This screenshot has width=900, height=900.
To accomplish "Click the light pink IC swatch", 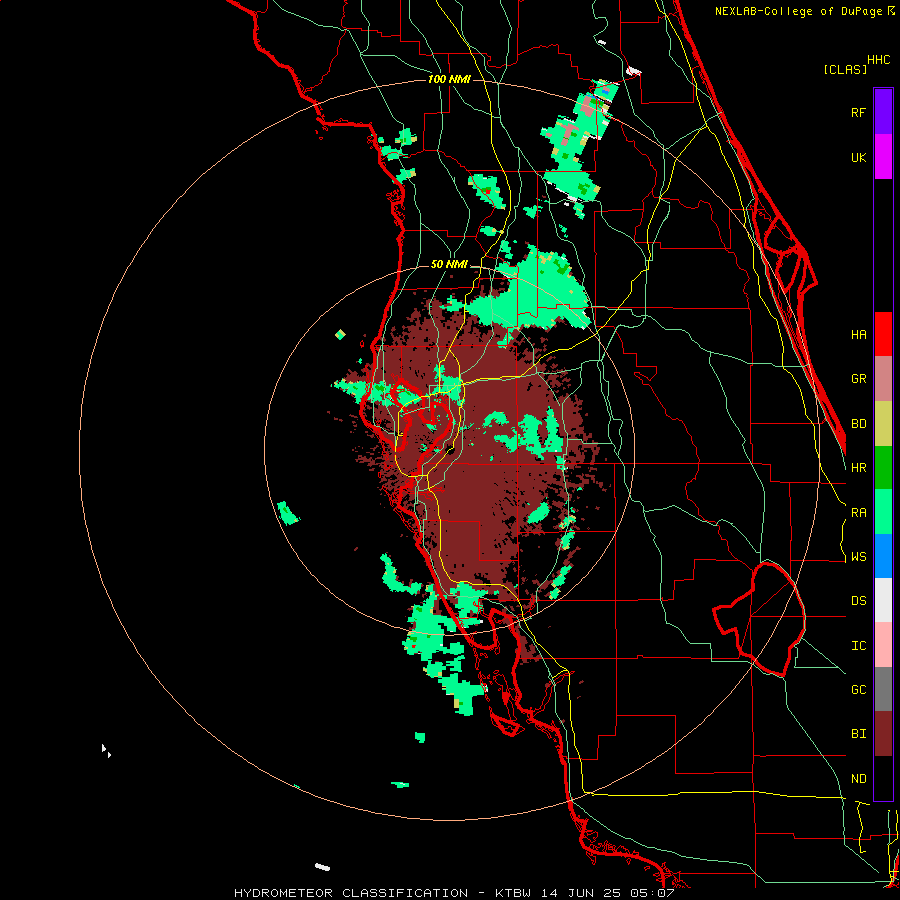I will (883, 645).
